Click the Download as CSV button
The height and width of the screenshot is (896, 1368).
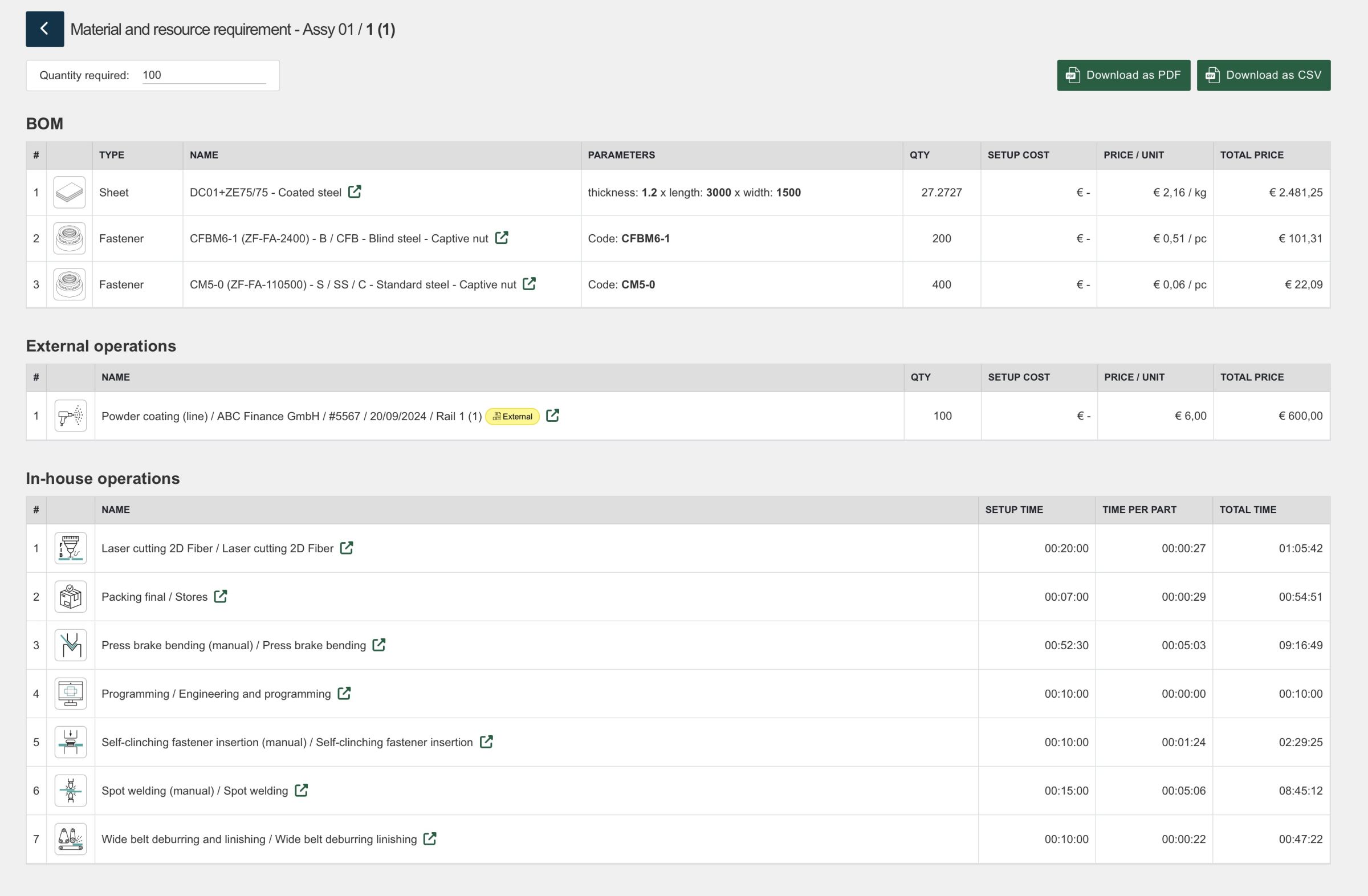tap(1263, 75)
